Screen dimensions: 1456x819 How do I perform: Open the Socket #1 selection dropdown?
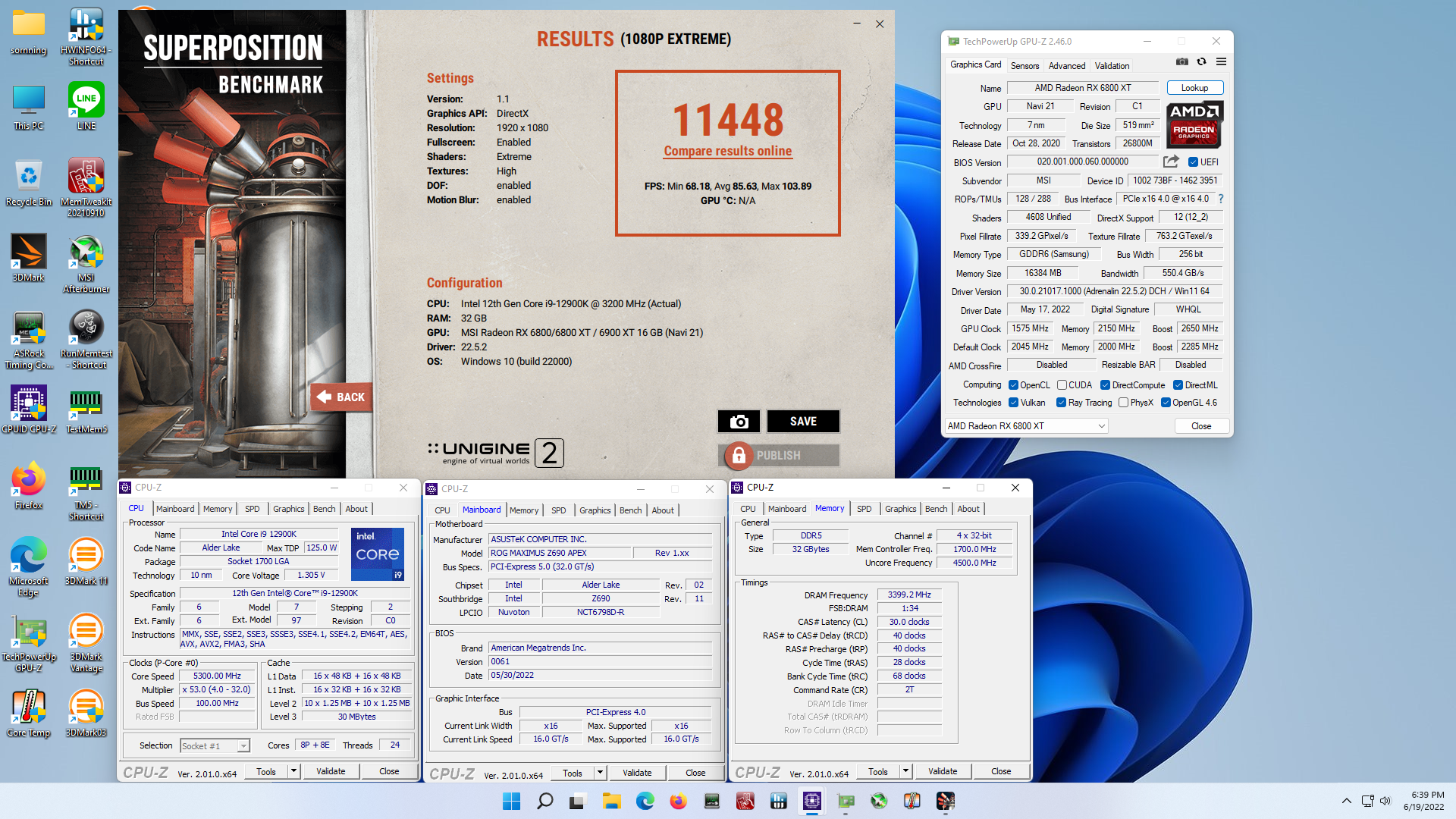click(x=215, y=746)
